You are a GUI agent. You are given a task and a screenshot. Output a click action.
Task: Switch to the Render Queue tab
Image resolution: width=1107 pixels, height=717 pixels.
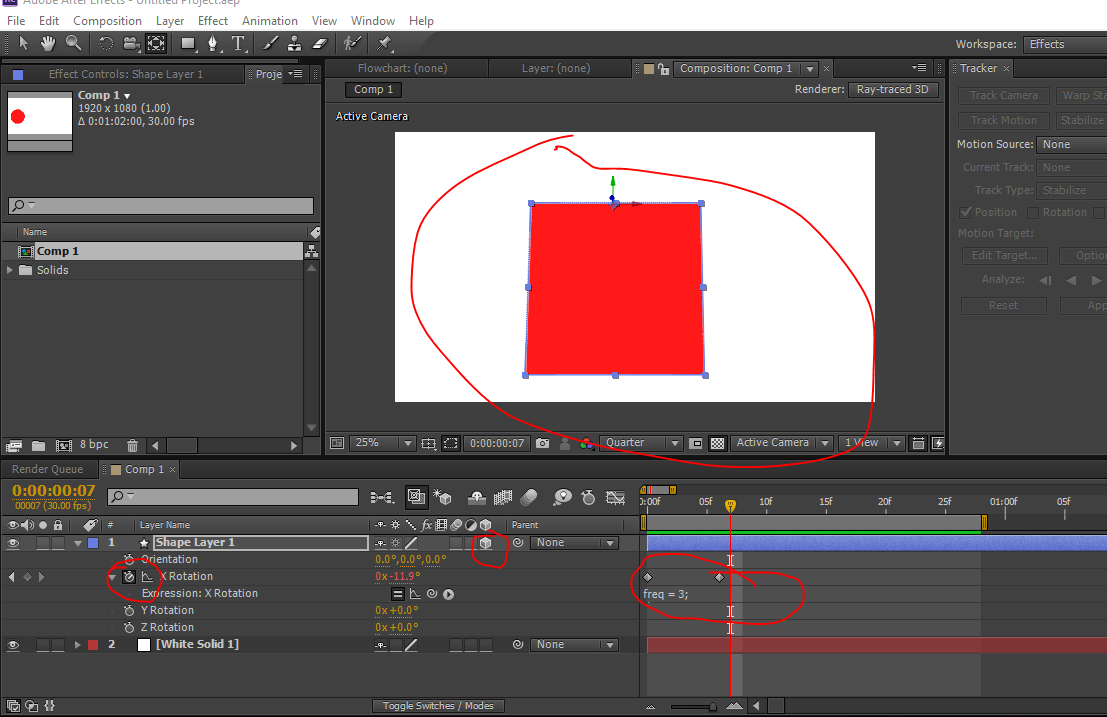pos(47,469)
